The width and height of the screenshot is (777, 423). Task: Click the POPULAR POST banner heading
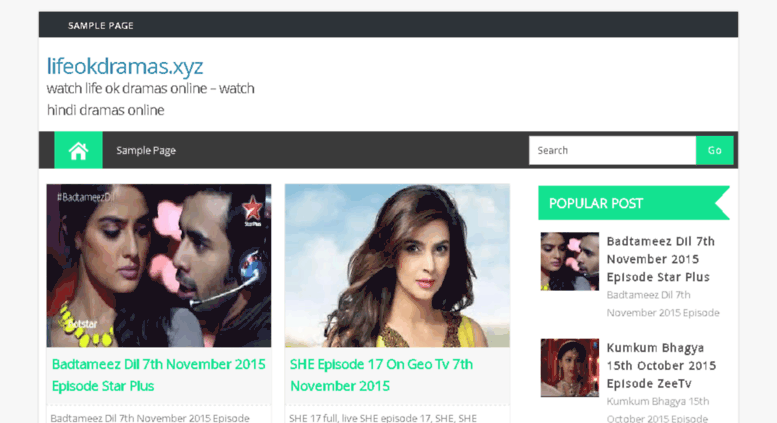(x=634, y=203)
